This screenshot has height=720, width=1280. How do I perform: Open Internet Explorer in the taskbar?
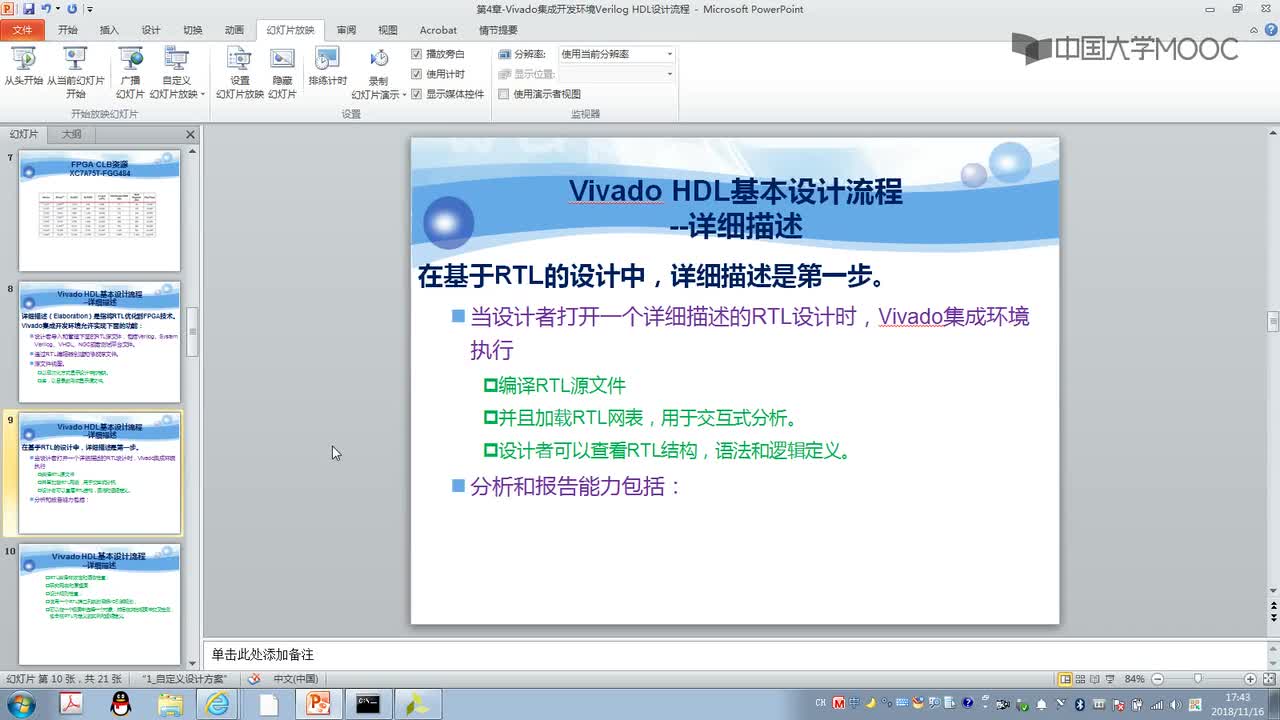(218, 704)
